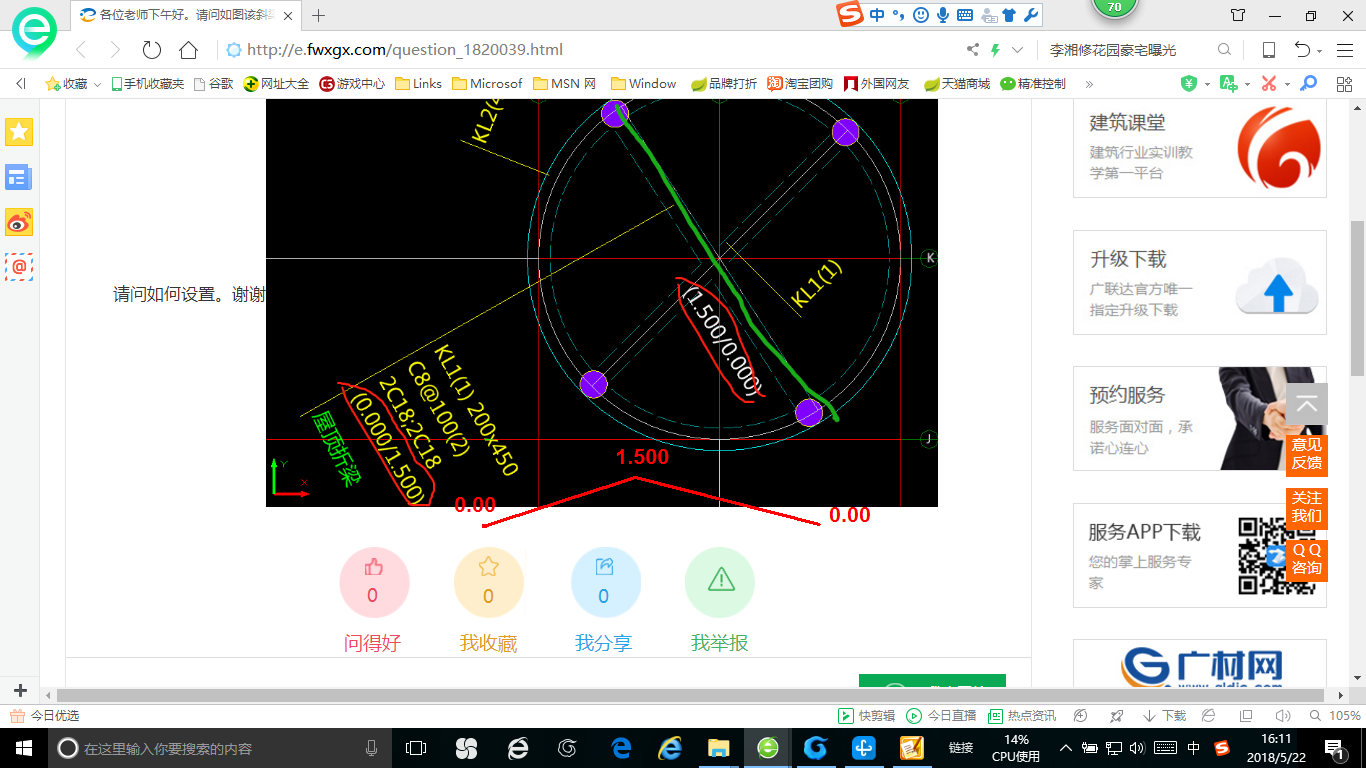1366x768 pixels.
Task: Open the 天猫商城 bookmark
Action: click(x=957, y=84)
